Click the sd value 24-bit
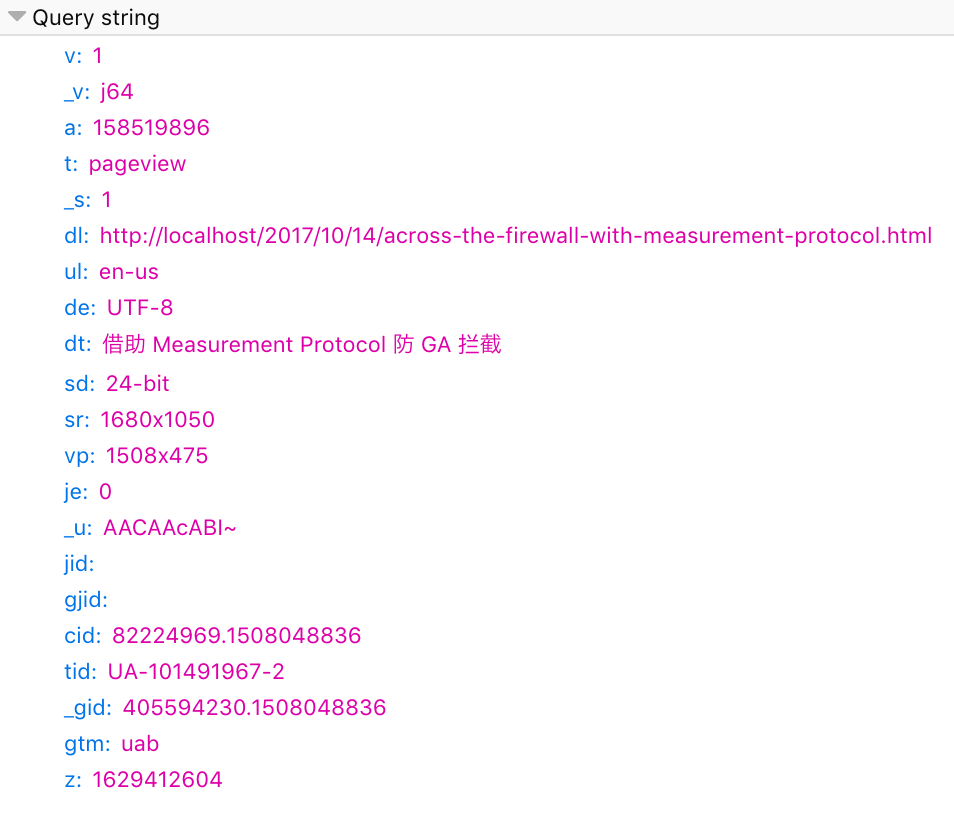The height and width of the screenshot is (814, 954). [138, 384]
